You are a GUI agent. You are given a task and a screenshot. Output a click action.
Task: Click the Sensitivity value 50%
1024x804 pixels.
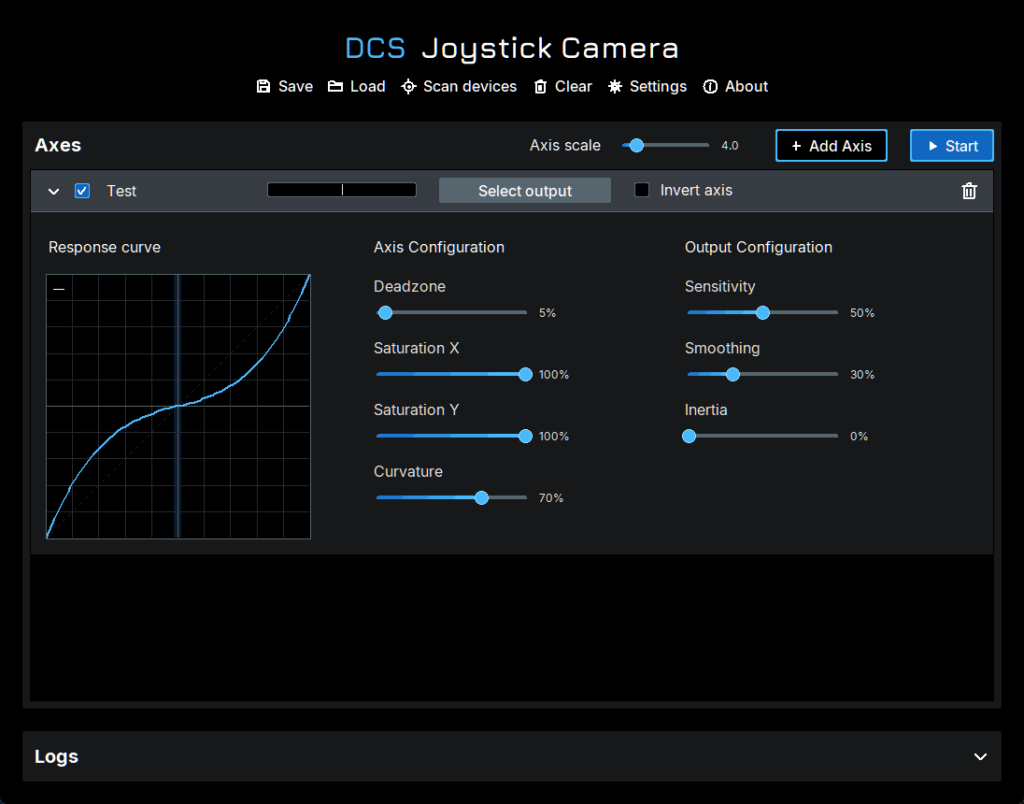click(862, 313)
